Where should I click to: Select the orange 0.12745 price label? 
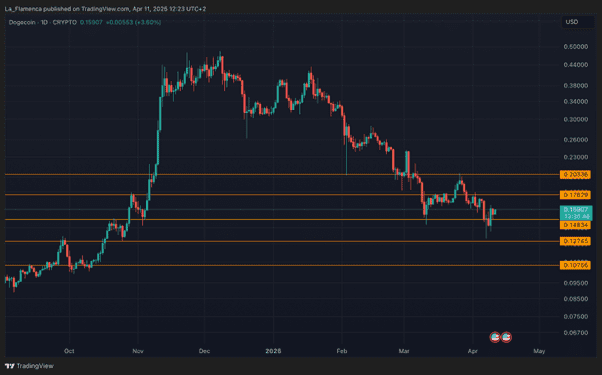[575, 241]
